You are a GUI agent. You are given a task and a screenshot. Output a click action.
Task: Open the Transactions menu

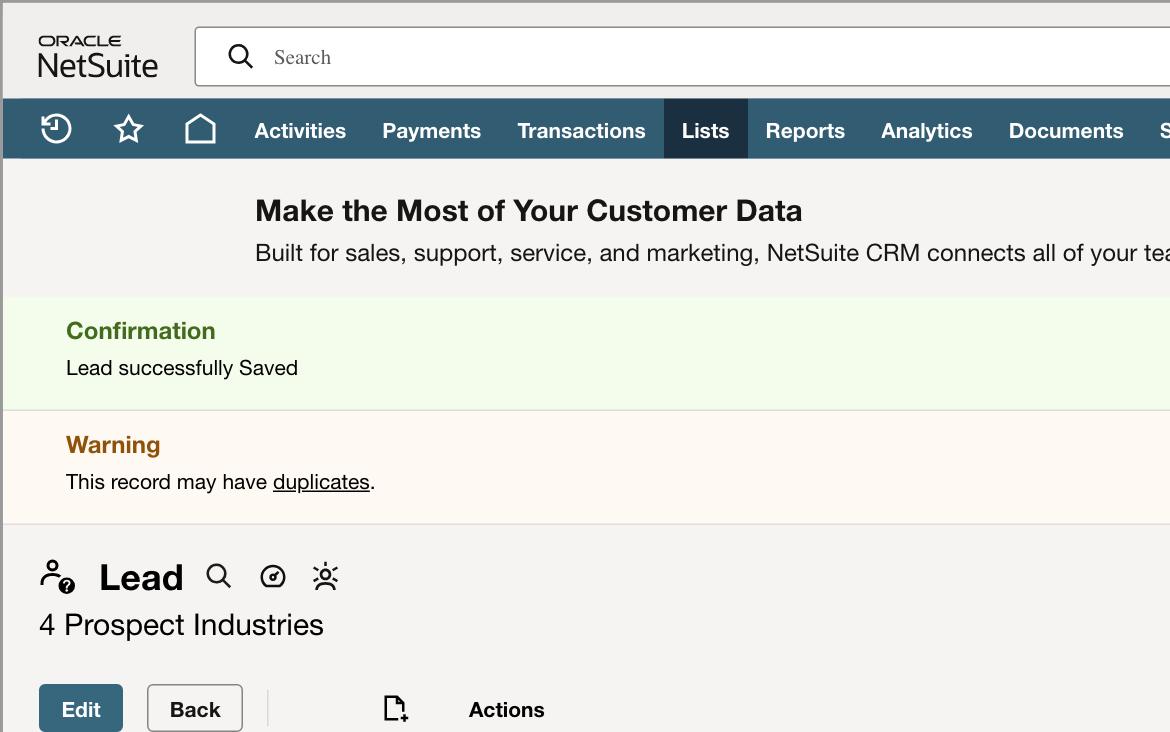coord(581,131)
